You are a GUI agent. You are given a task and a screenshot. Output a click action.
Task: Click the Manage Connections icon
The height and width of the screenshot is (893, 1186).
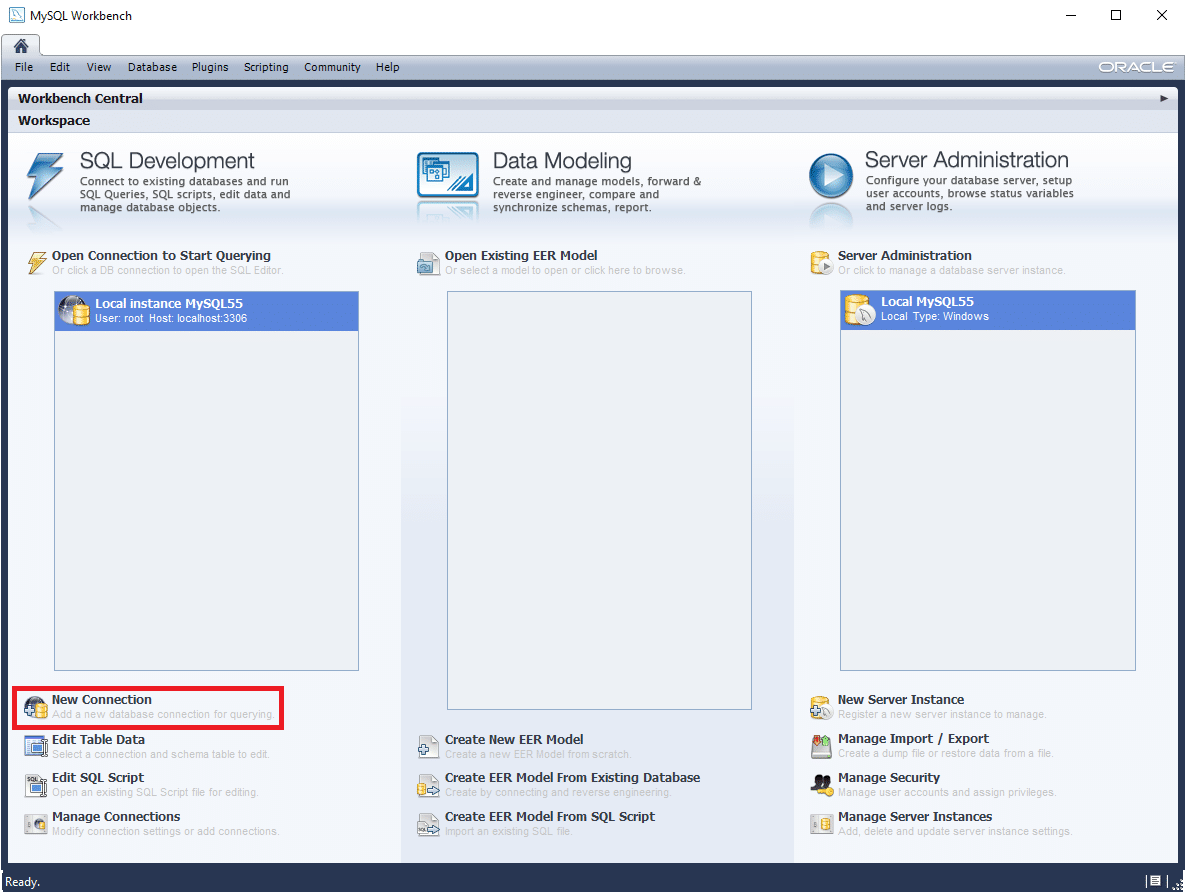[x=36, y=823]
